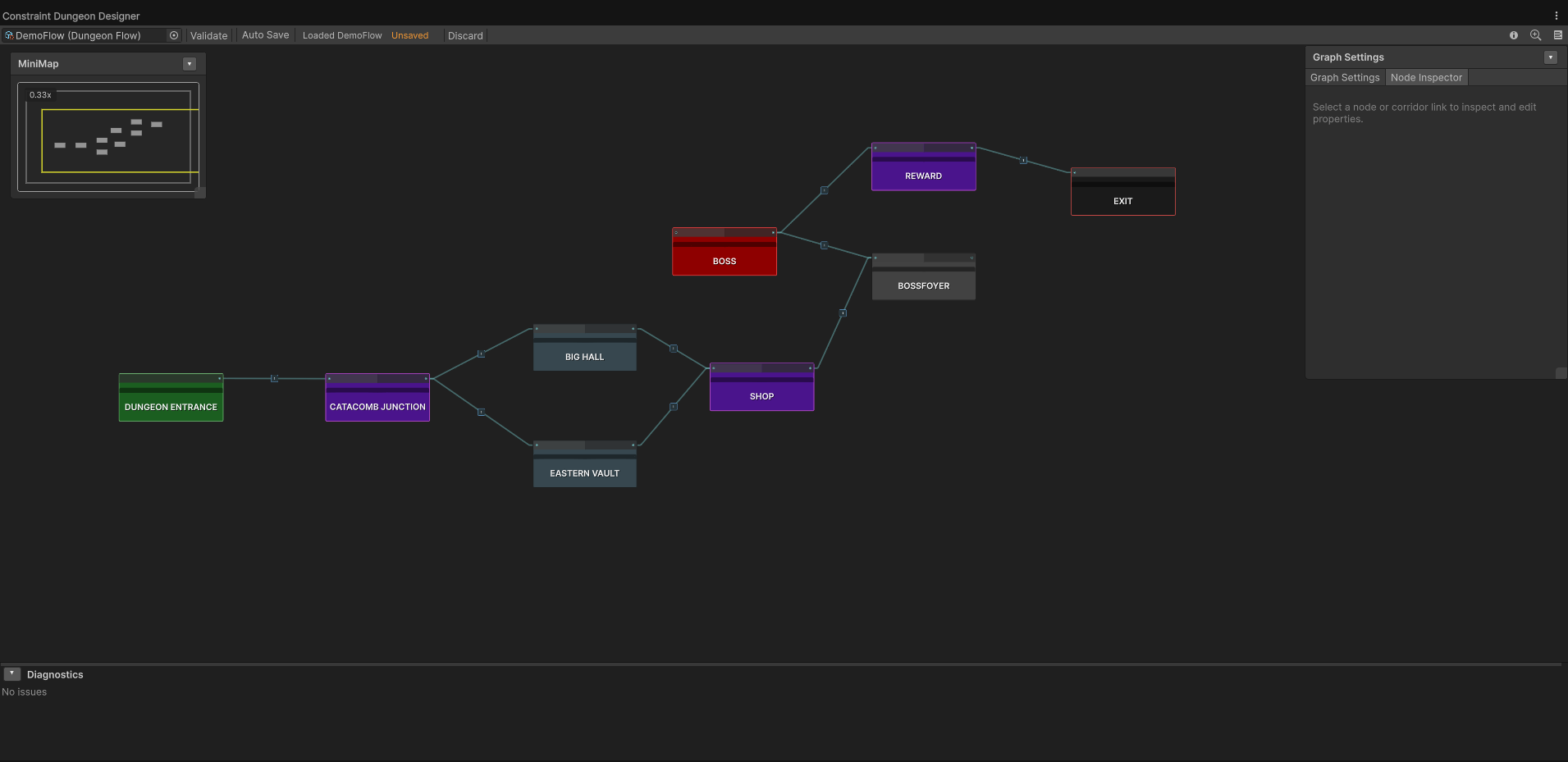Collapse the Diagnostics section using its arrow

(x=12, y=674)
